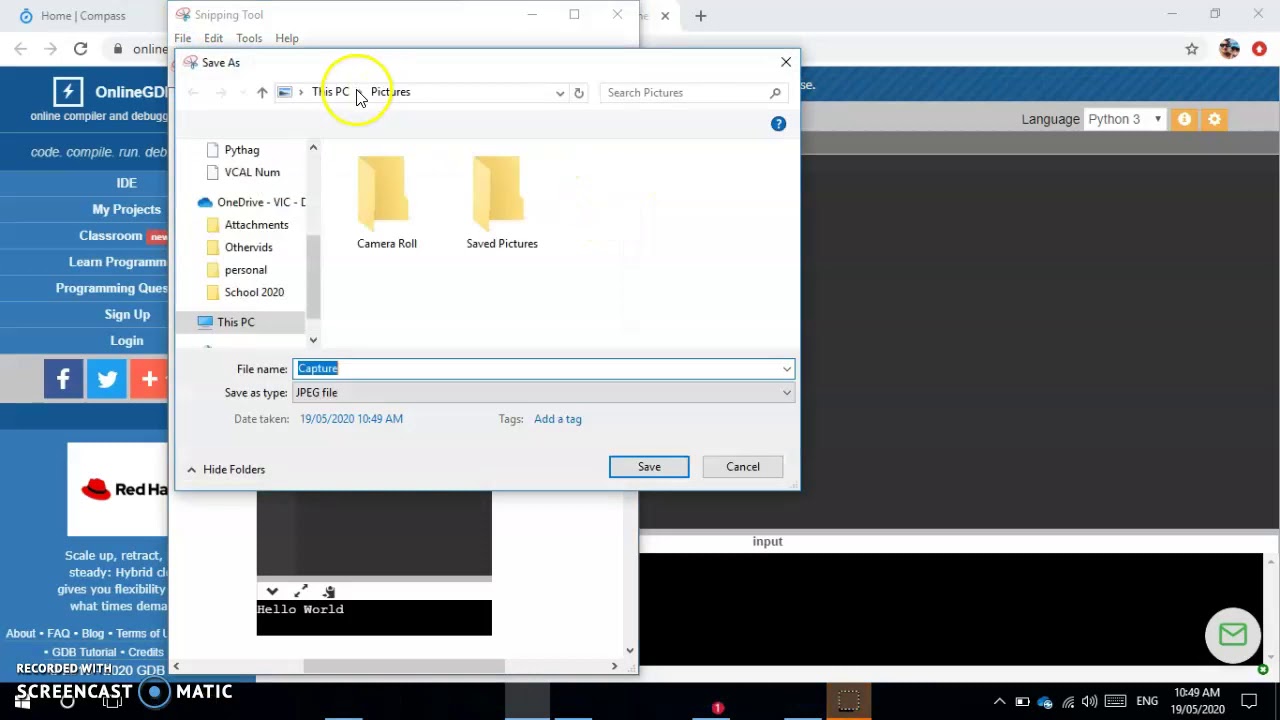Open the IDE link in OnlineGDB sidebar
This screenshot has width=1280, height=720.
126,183
